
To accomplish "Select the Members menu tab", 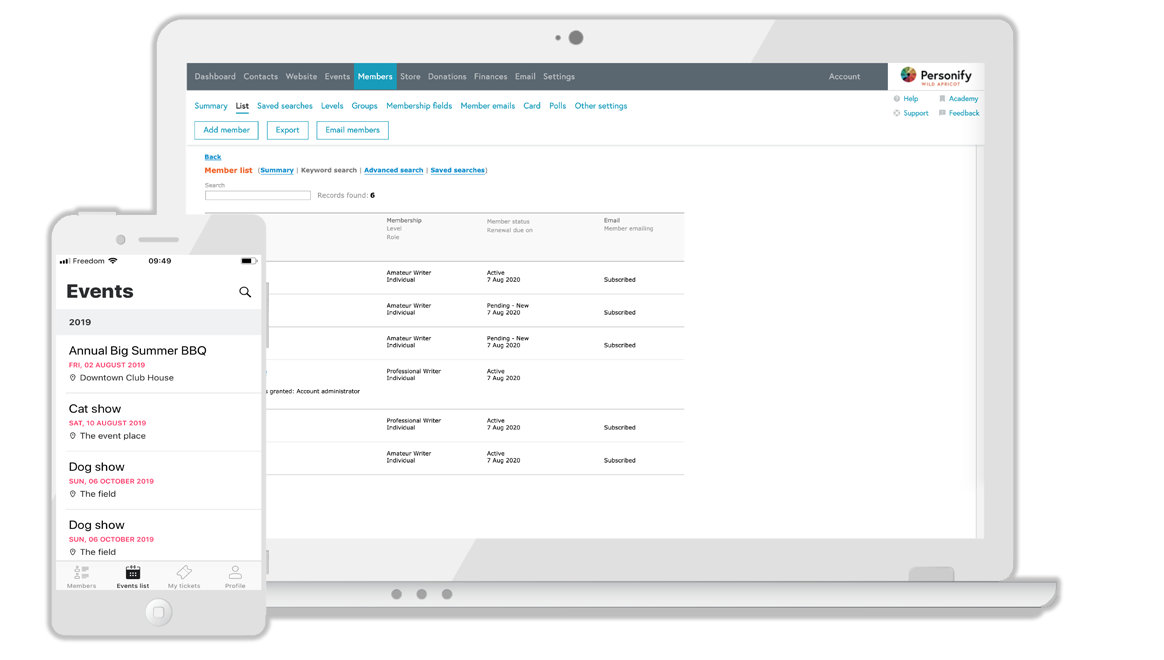I will pos(375,76).
